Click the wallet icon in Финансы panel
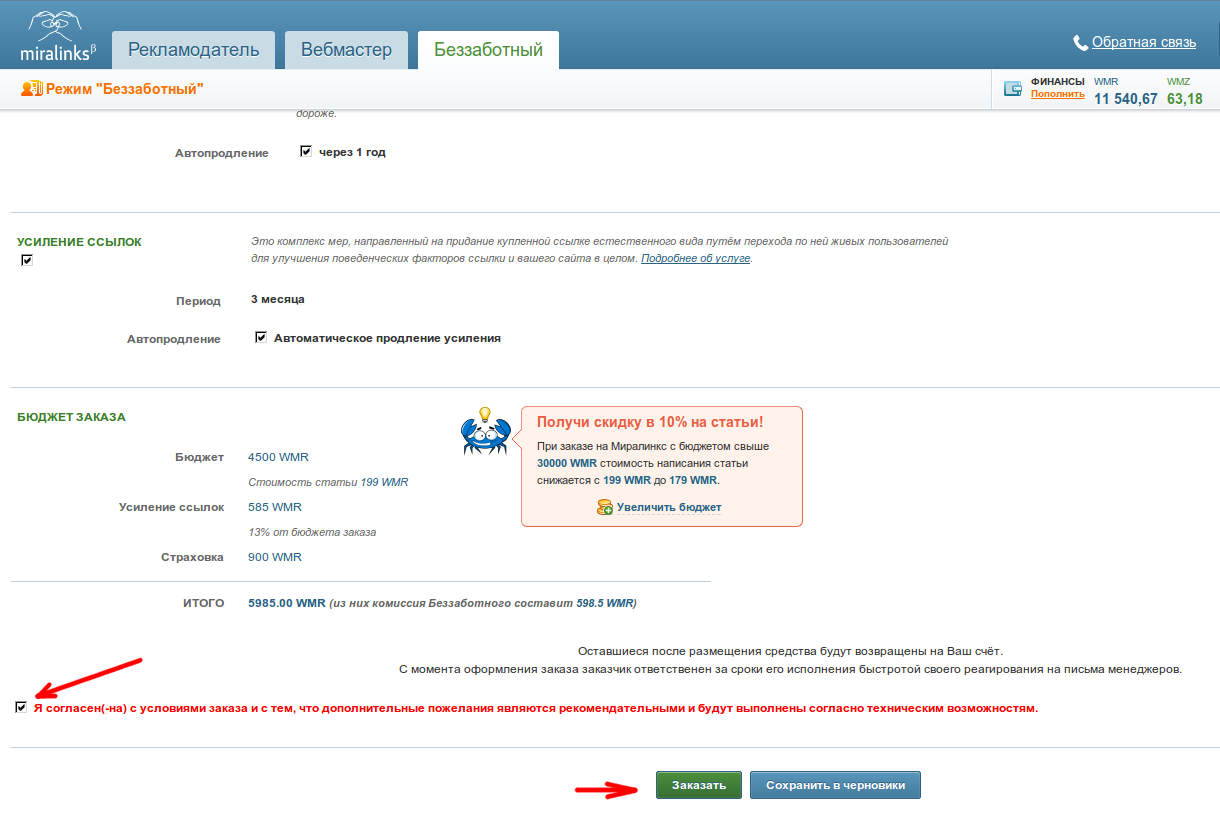This screenshot has height=828, width=1220. pos(1013,88)
